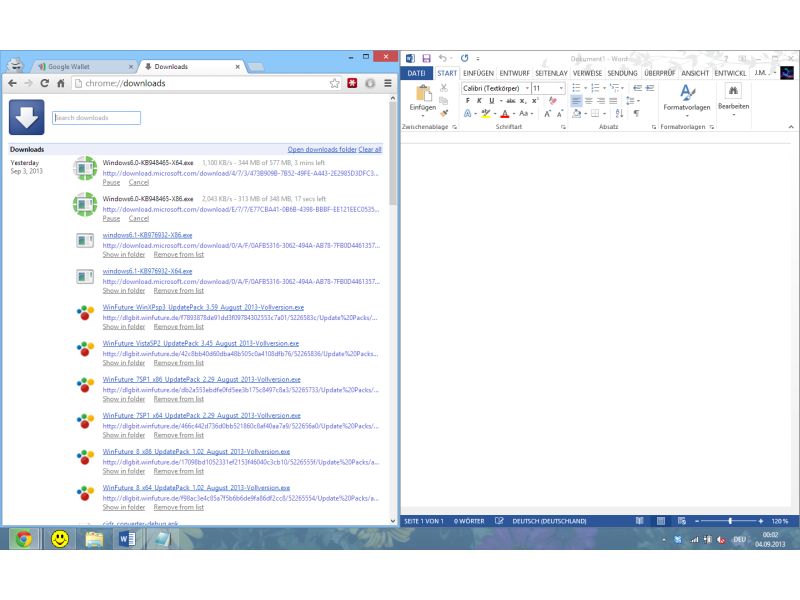The height and width of the screenshot is (600, 800).
Task: Open the Calibri font name dropdown
Action: pos(527,88)
